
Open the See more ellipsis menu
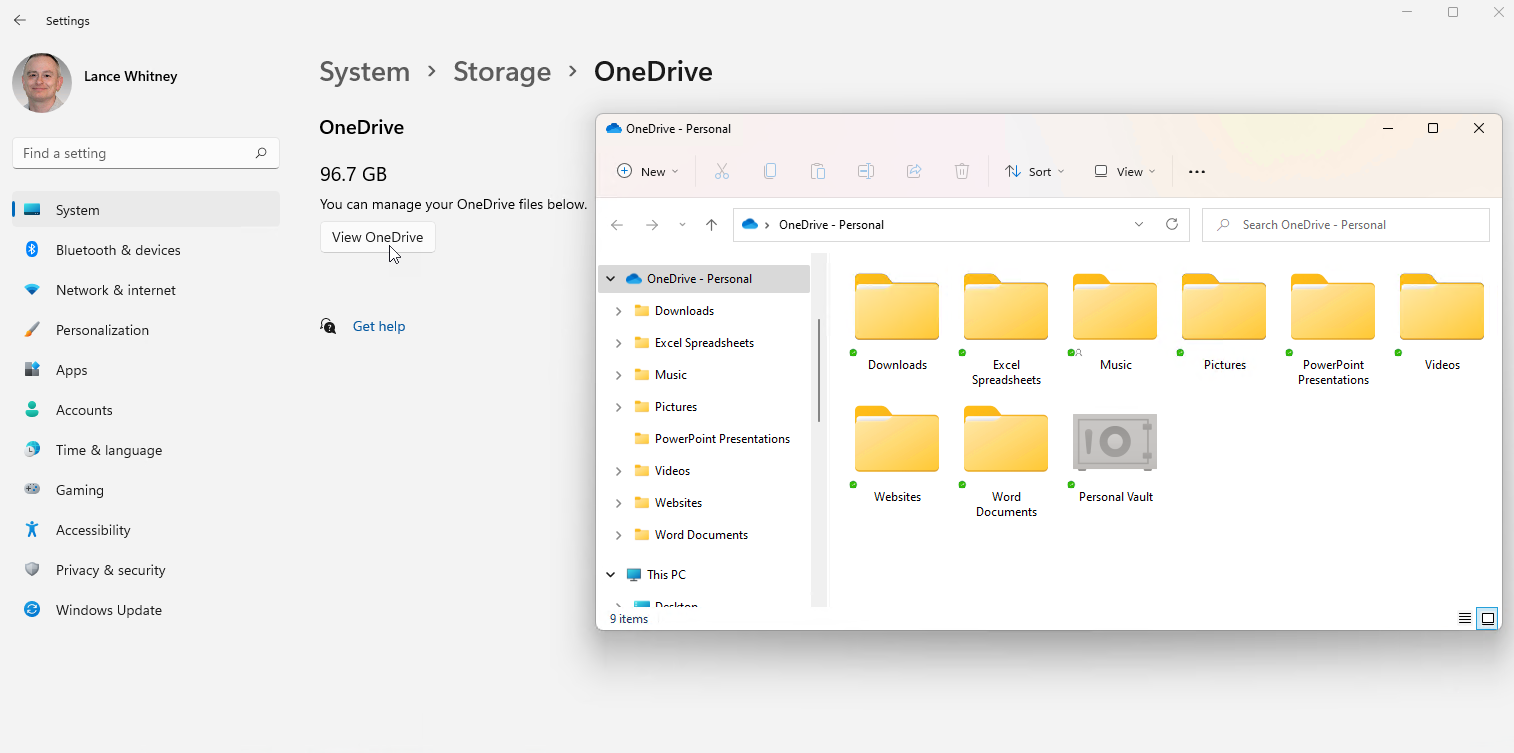coord(1197,172)
